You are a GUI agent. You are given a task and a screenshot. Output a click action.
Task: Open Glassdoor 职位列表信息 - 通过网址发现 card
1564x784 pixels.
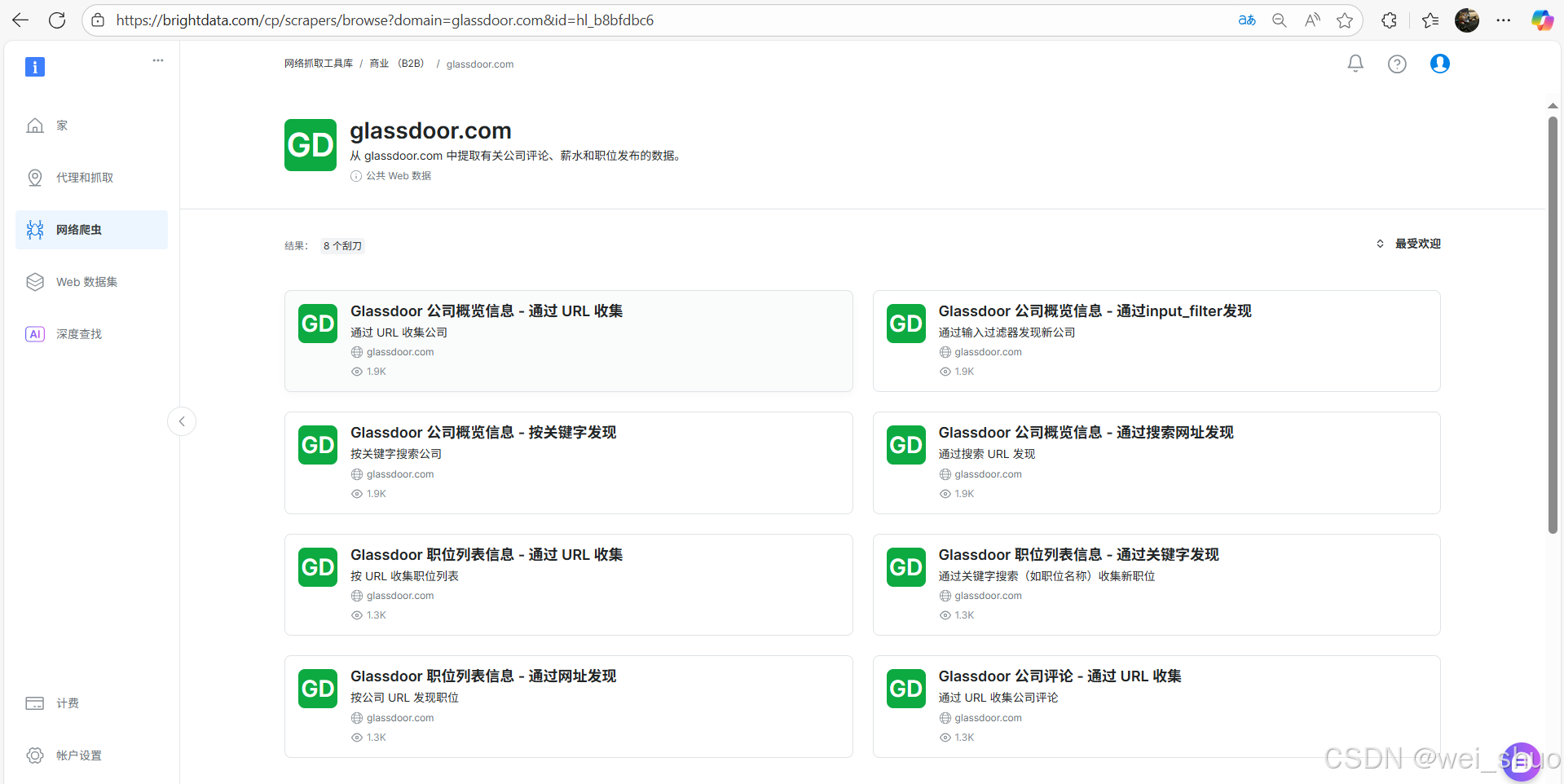[569, 707]
